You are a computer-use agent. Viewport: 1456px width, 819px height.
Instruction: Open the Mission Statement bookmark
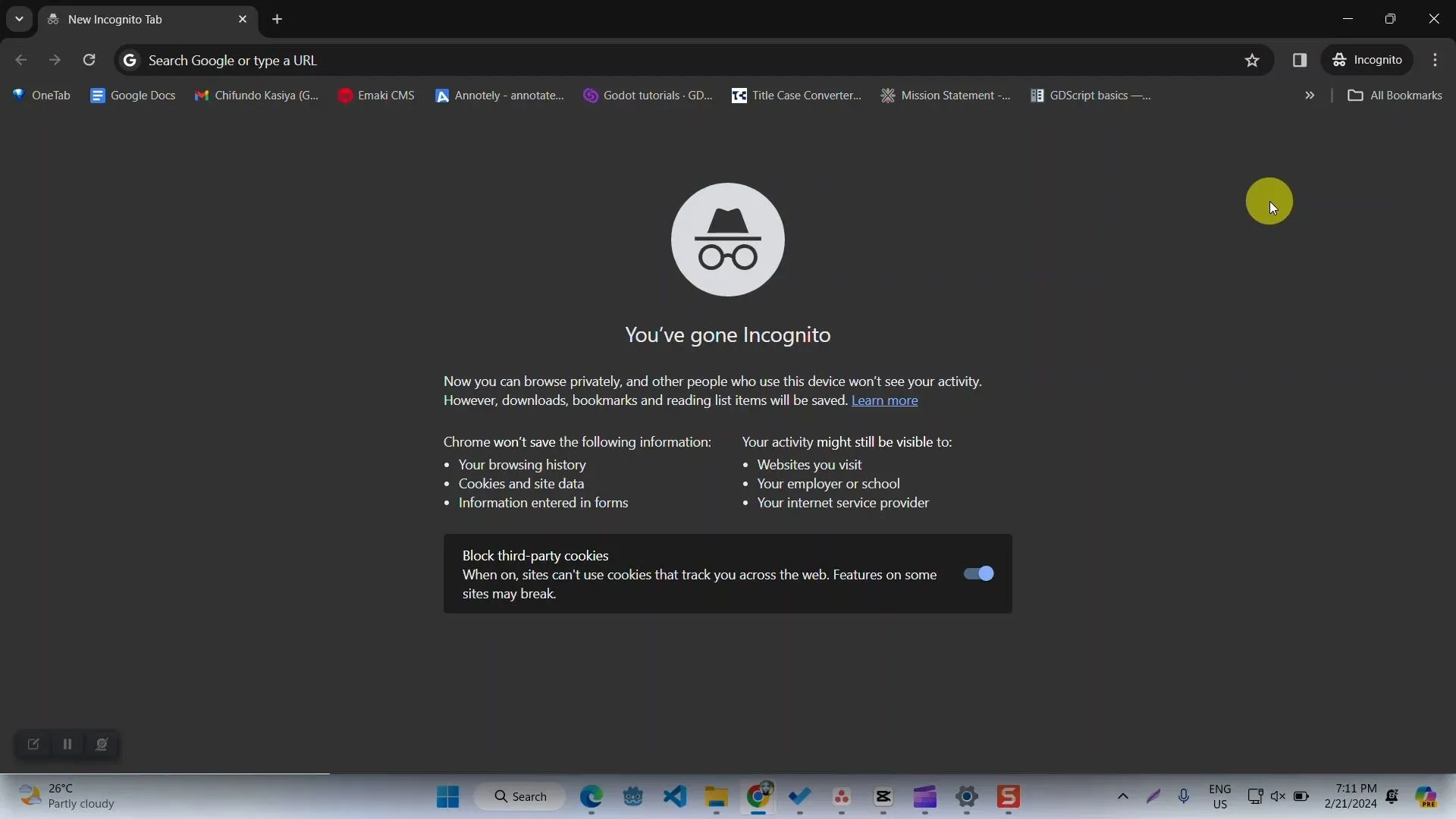[946, 96]
